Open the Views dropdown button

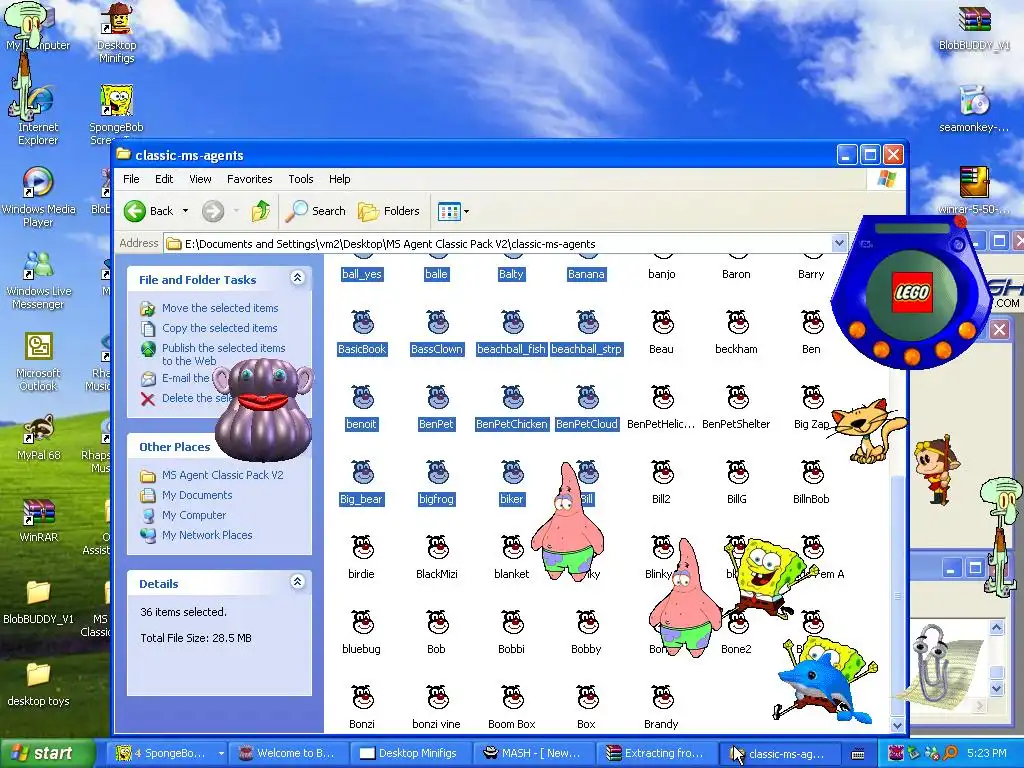coord(453,211)
